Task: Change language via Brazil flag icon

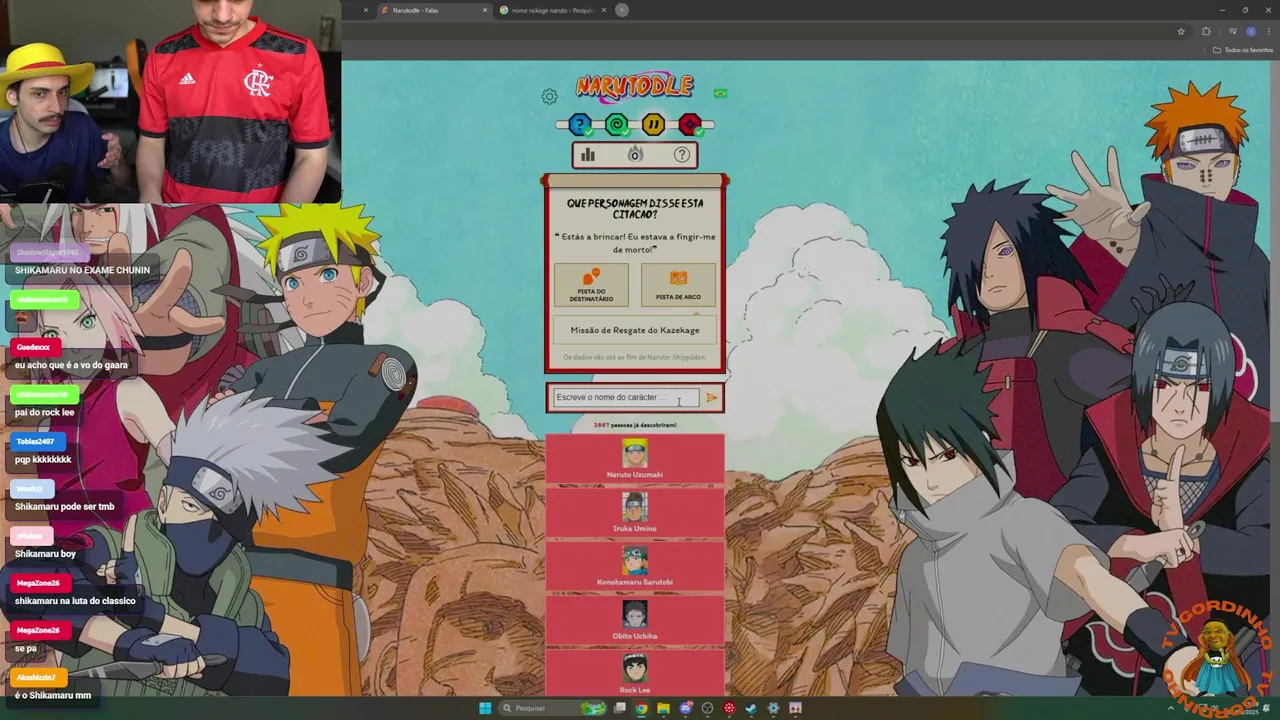Action: (x=720, y=94)
